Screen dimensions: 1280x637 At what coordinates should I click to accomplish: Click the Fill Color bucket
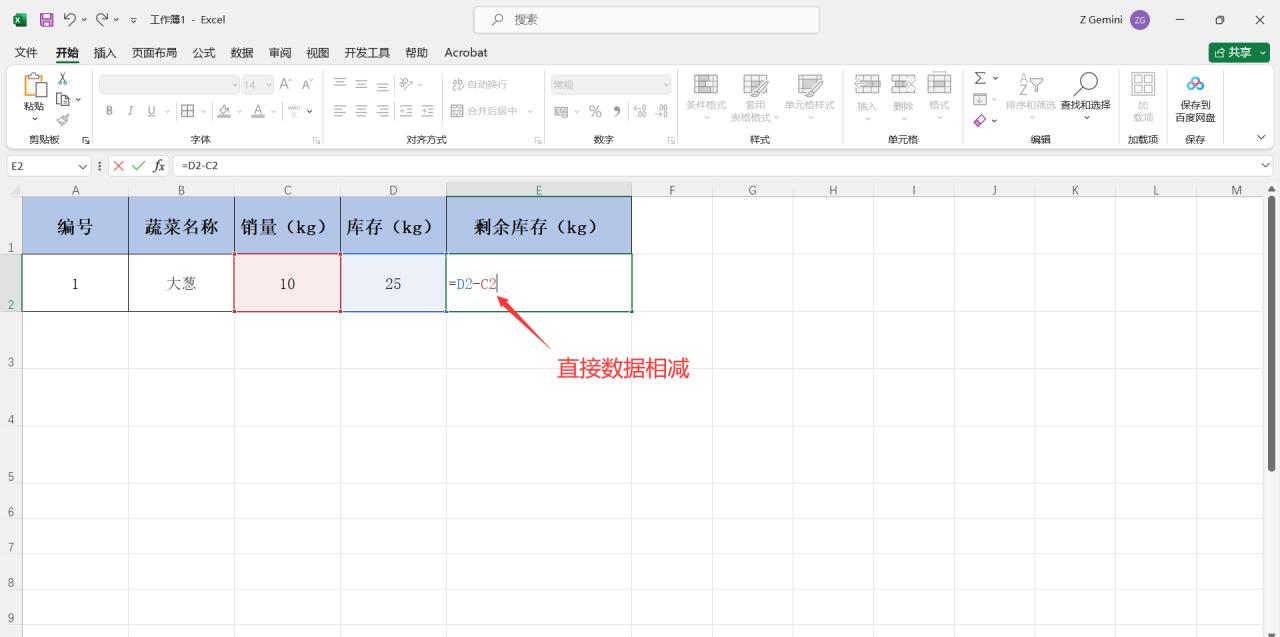(224, 111)
